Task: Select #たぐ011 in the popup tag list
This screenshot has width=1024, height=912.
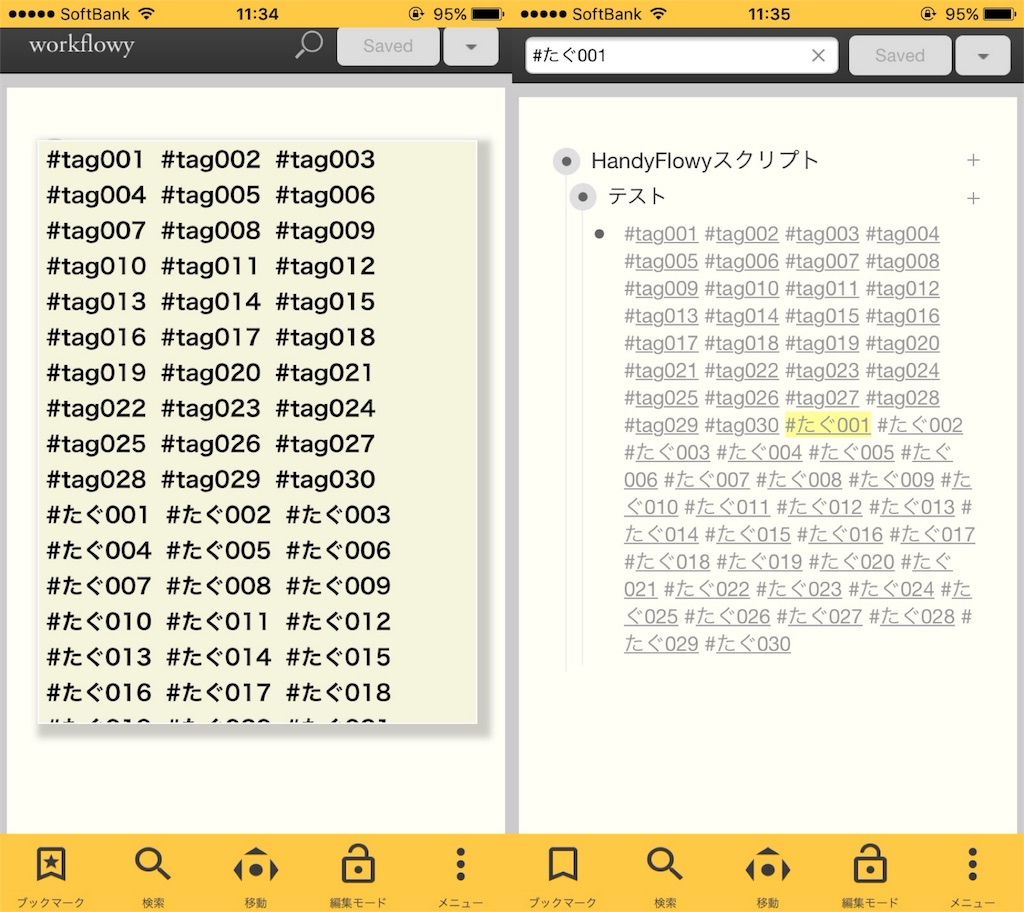Action: (x=217, y=621)
